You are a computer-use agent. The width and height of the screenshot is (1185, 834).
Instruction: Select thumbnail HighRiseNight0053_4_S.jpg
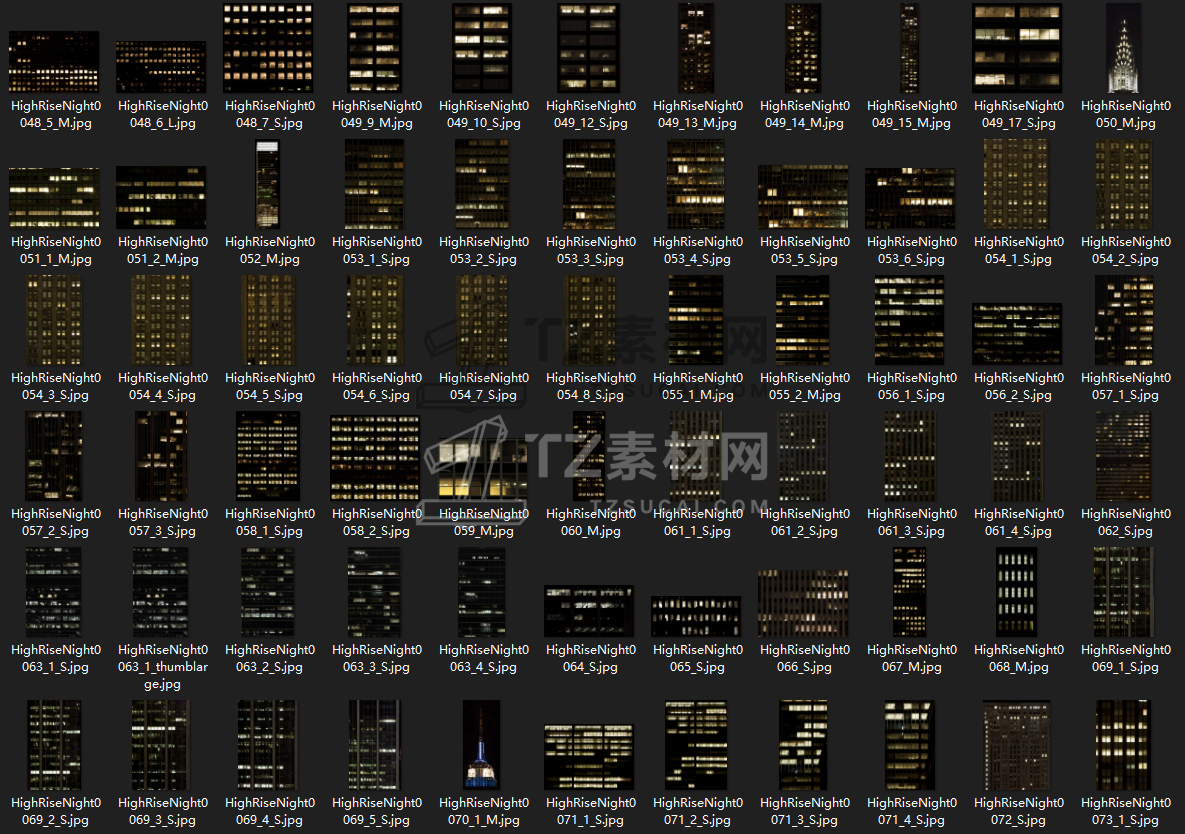pos(696,184)
